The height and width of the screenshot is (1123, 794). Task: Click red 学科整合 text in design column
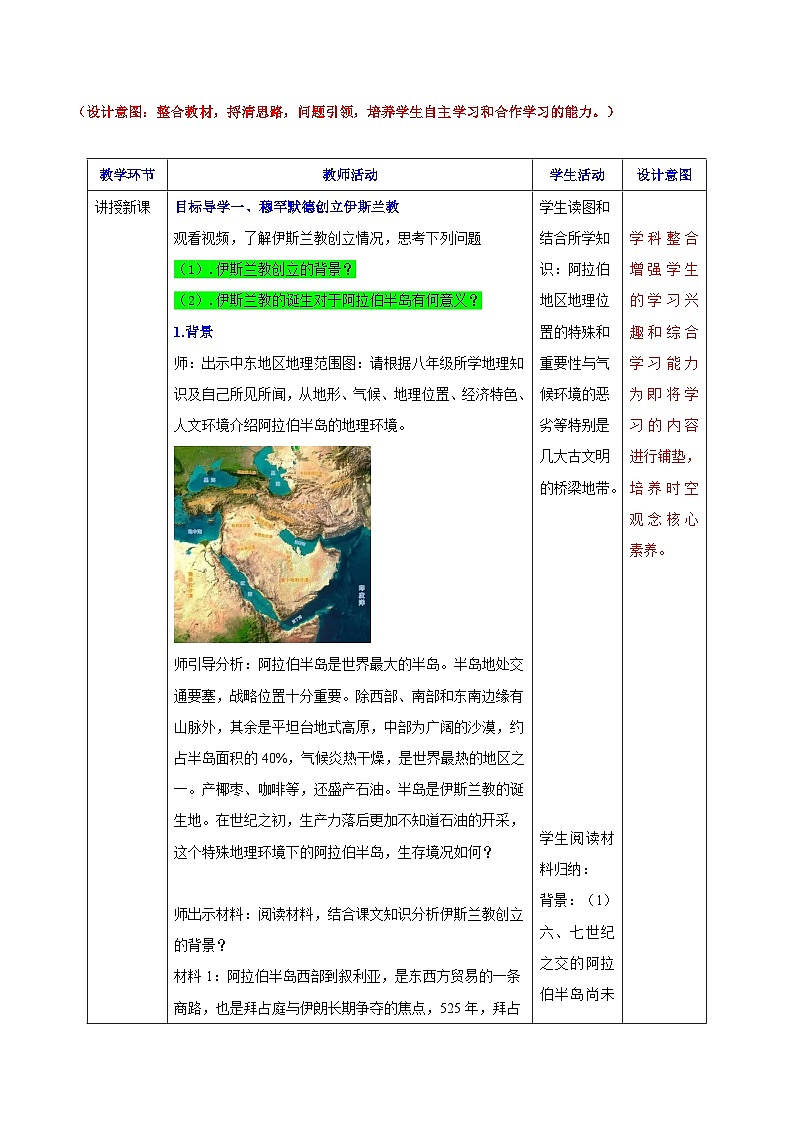point(664,238)
